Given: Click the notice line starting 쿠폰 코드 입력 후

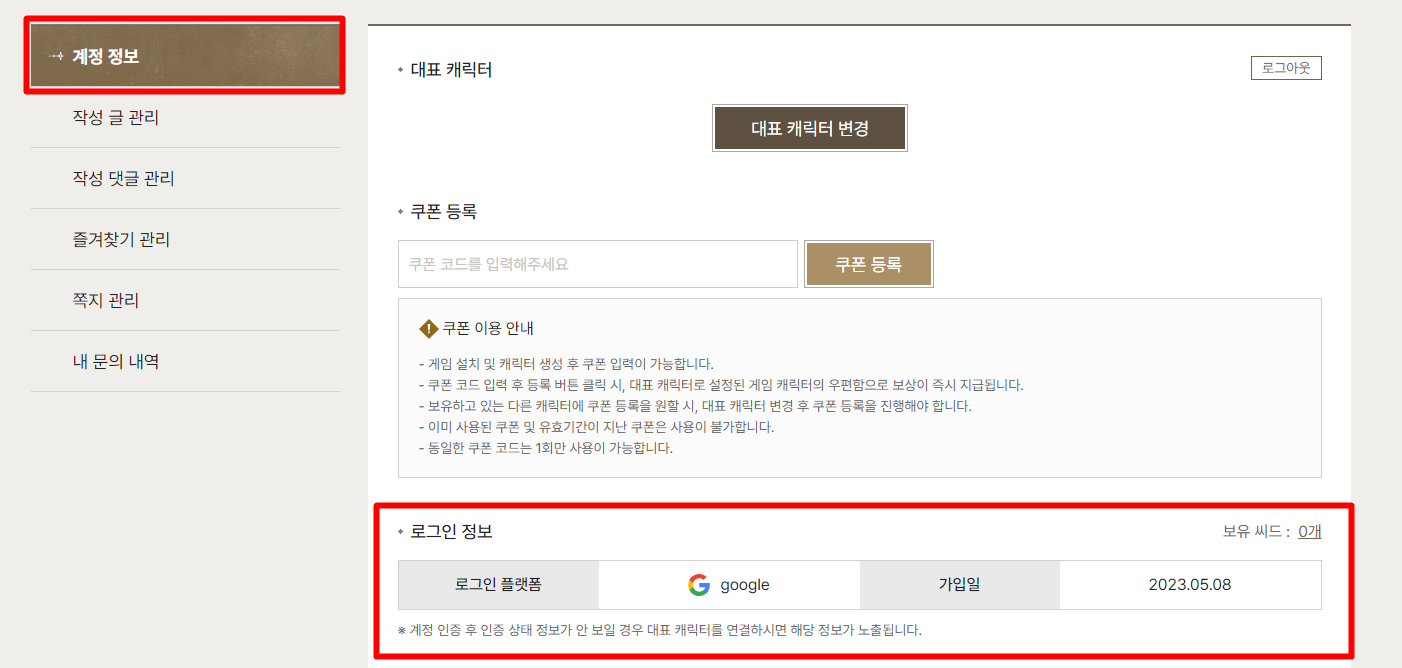Looking at the screenshot, I should [x=721, y=385].
